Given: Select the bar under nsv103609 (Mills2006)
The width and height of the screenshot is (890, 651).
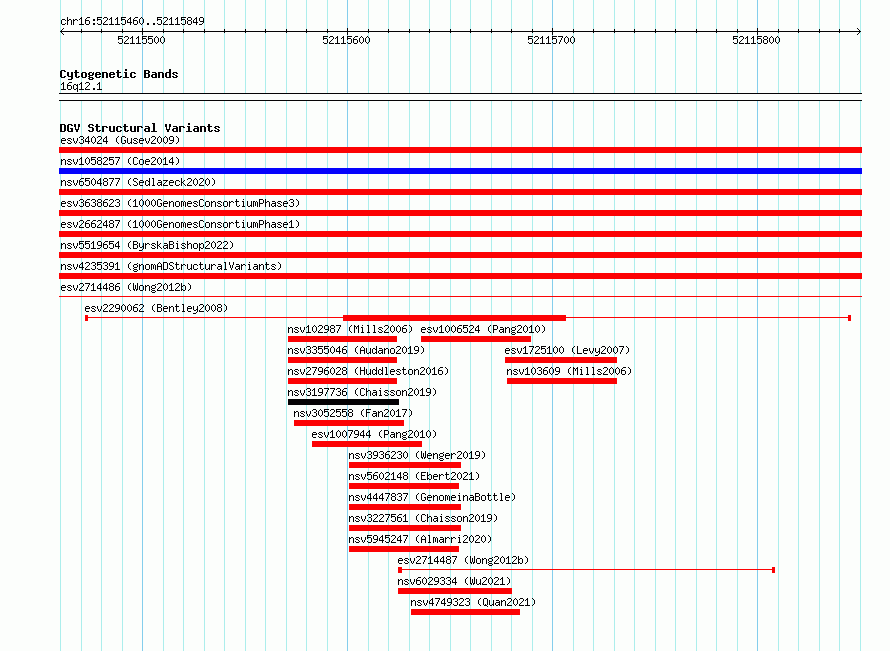Looking at the screenshot, I should (562, 381).
